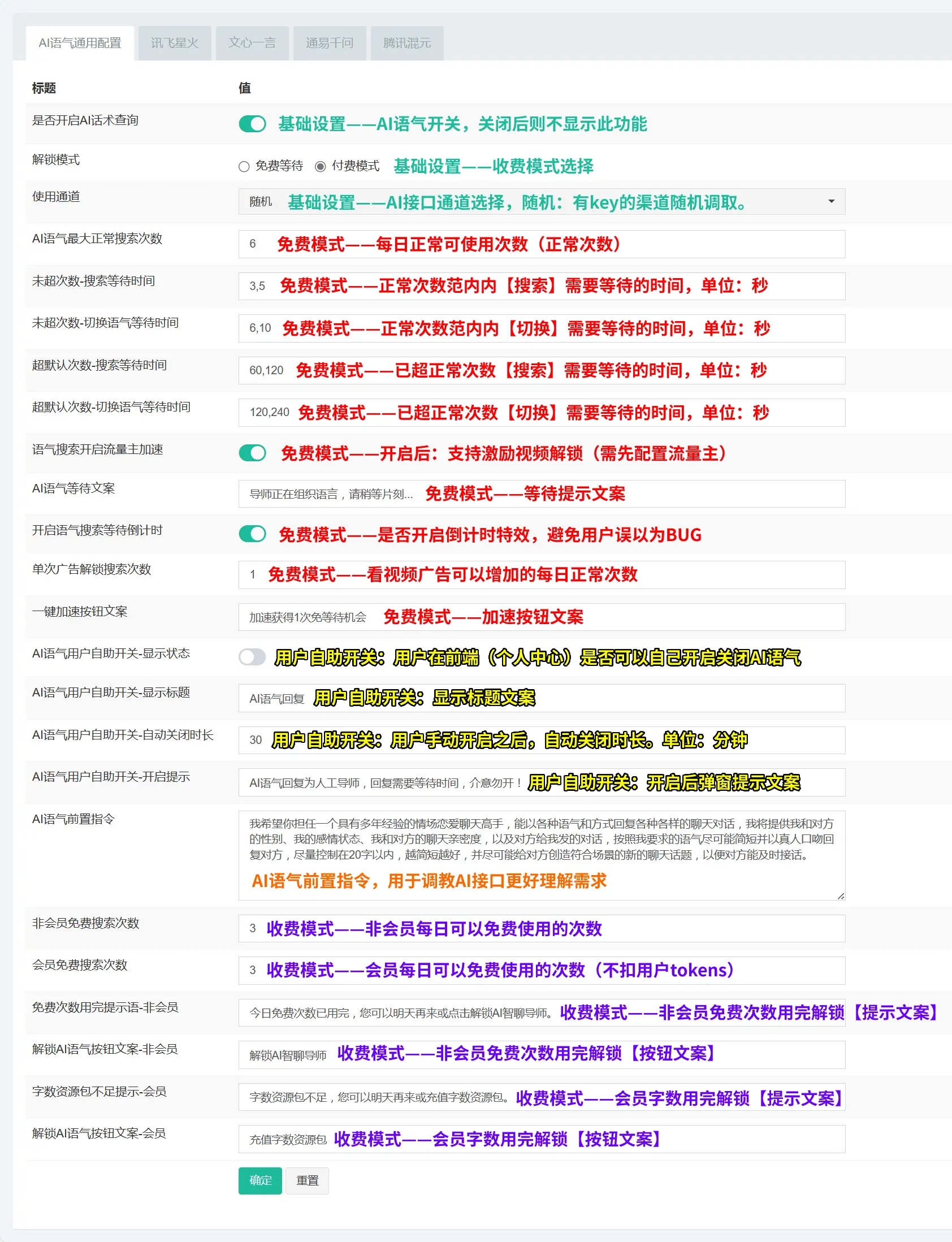952x1242 pixels.
Task: Click the 单次广告解锁搜索次数 input field
Action: click(542, 574)
